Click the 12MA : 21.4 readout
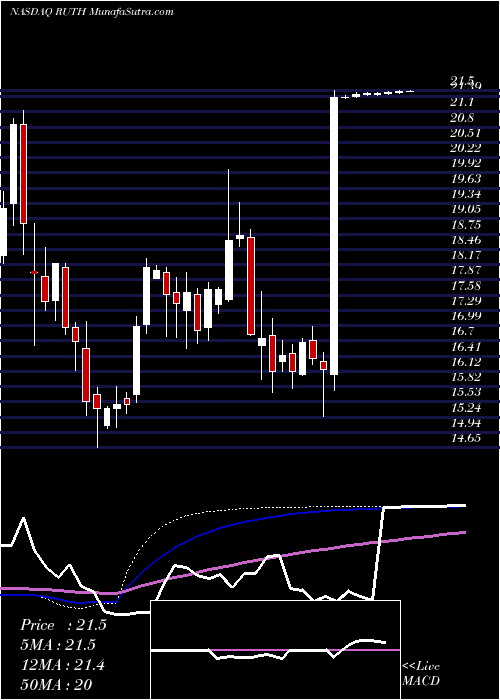Image resolution: width=500 pixels, height=700 pixels. point(62,666)
